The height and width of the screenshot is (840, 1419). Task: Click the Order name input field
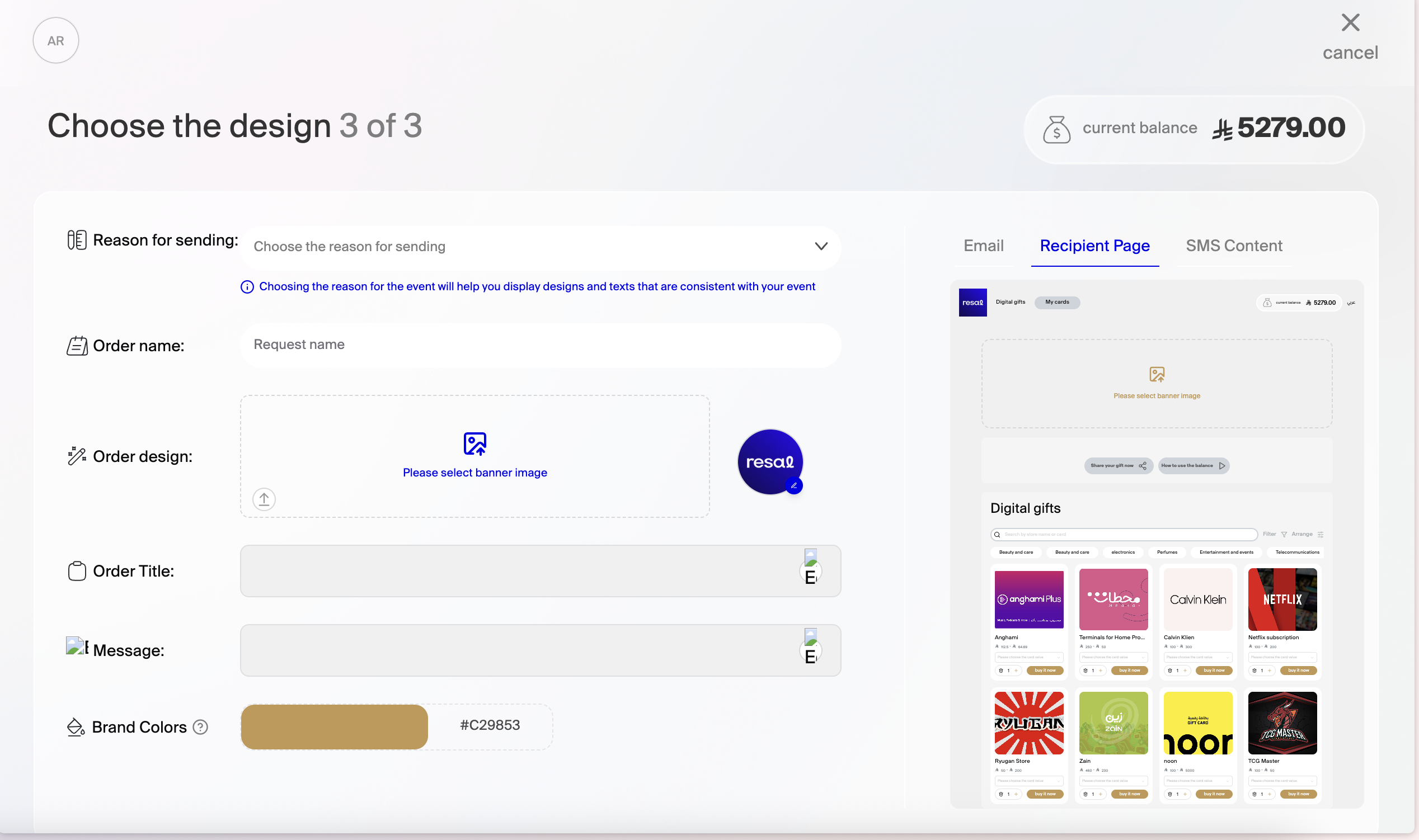[x=539, y=345]
